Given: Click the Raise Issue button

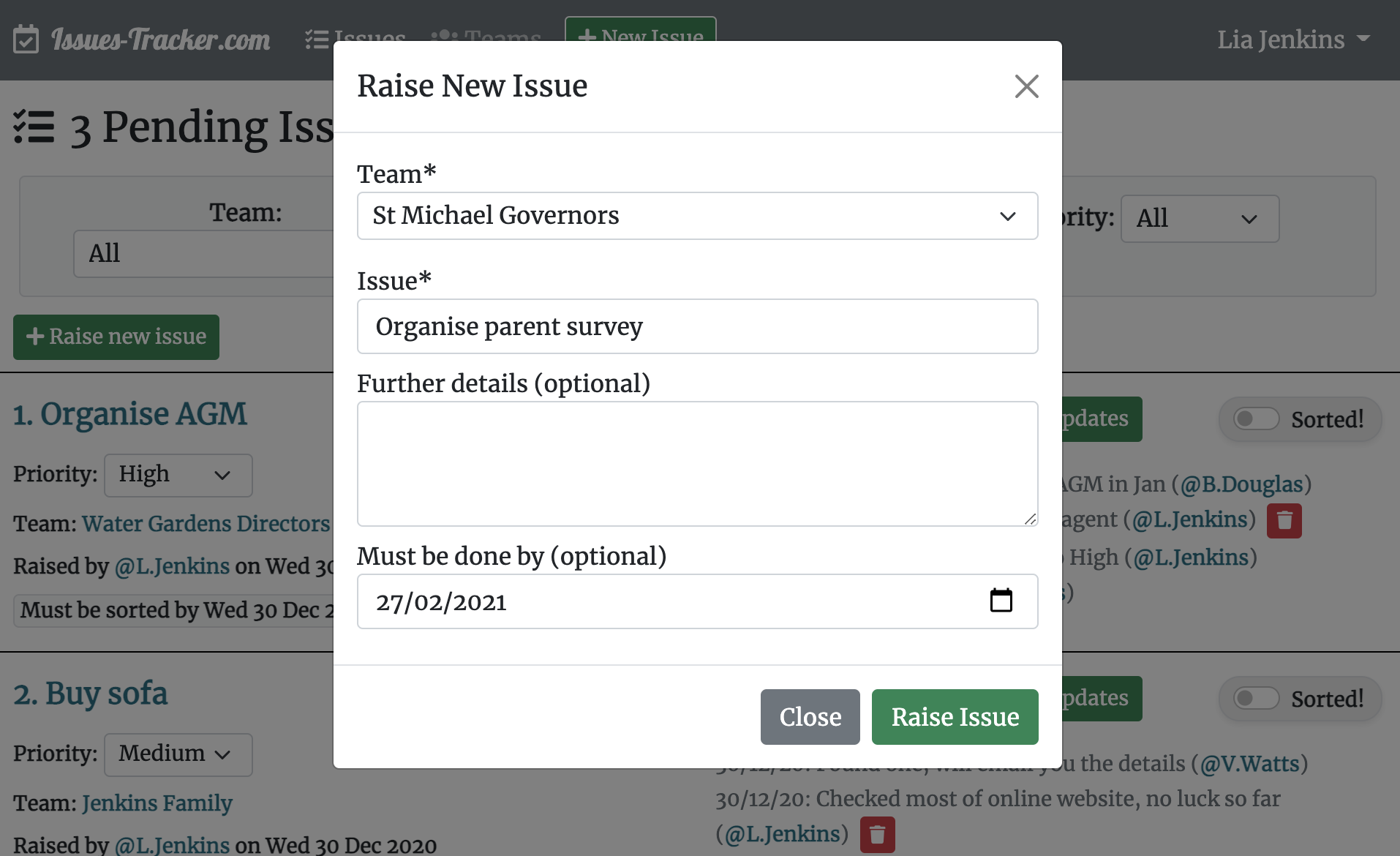Looking at the screenshot, I should [x=955, y=717].
